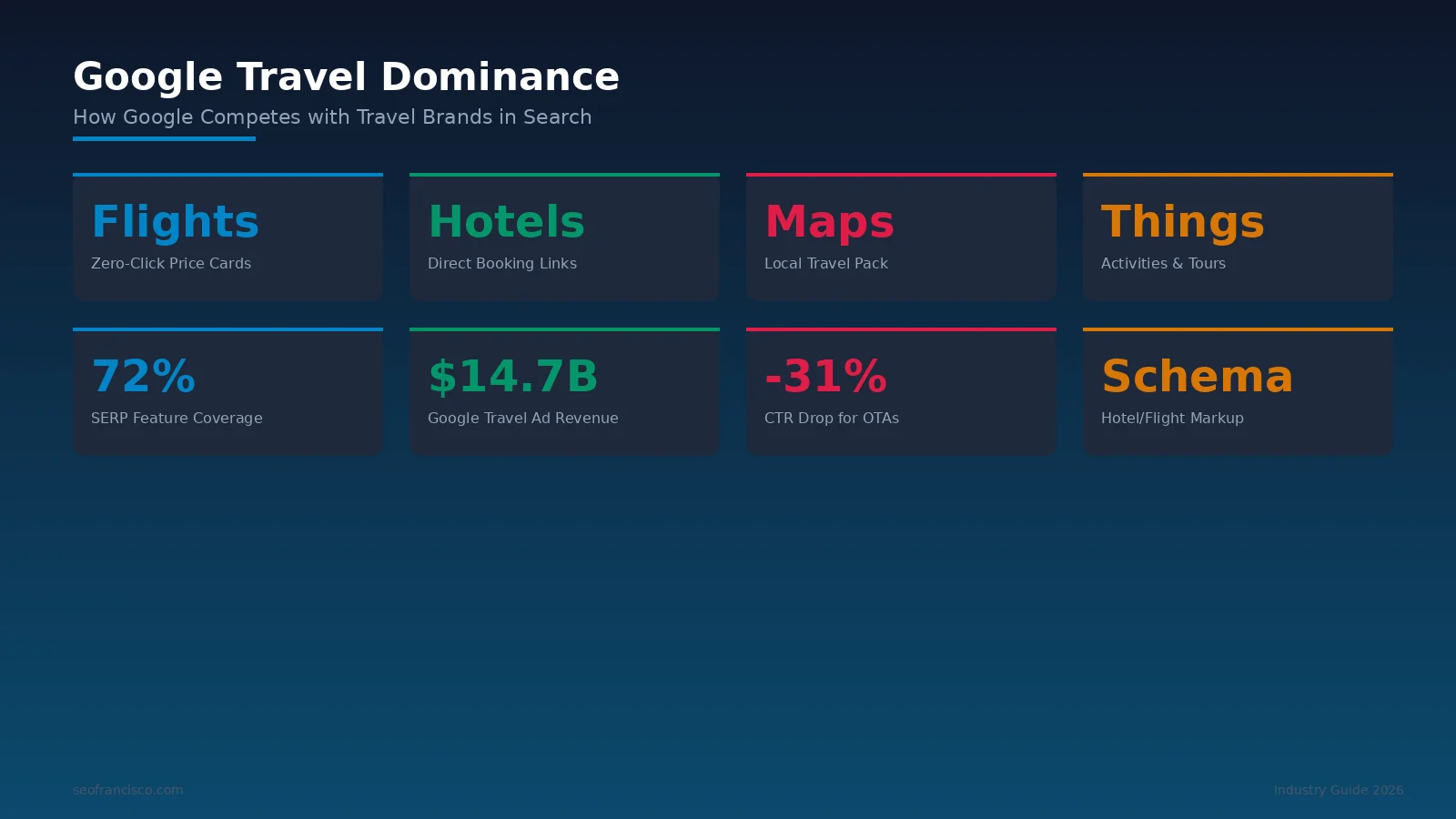The width and height of the screenshot is (1456, 819).
Task: Select the Hotels card
Action: tap(564, 237)
